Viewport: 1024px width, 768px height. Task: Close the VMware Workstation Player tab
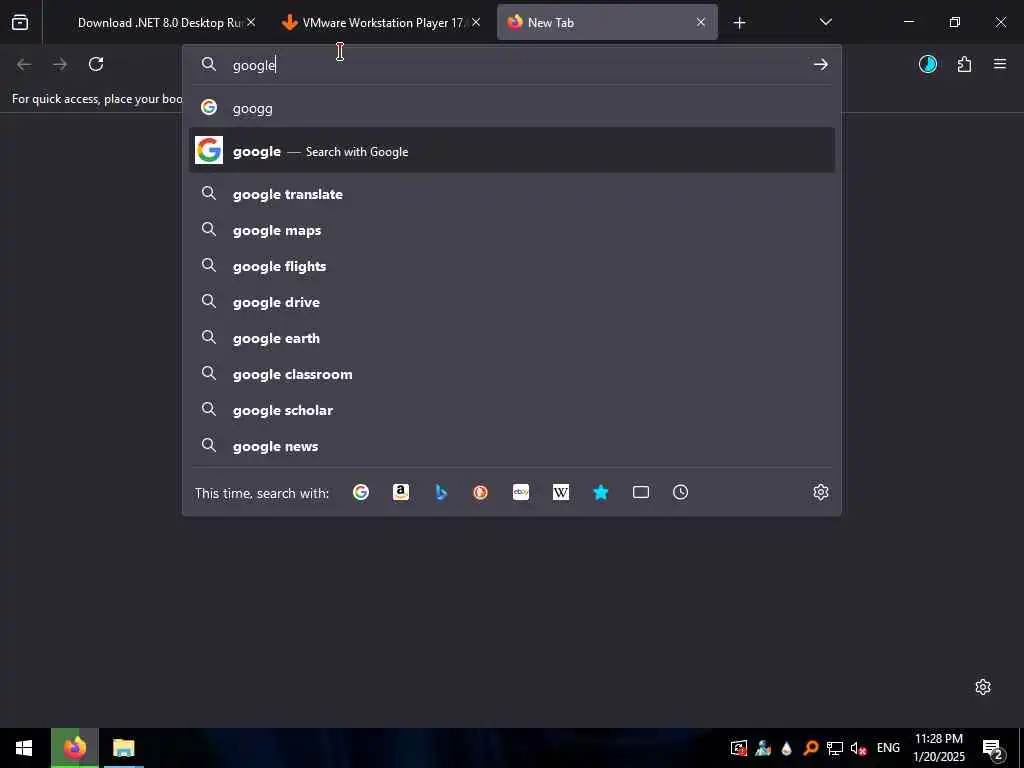coord(476,22)
